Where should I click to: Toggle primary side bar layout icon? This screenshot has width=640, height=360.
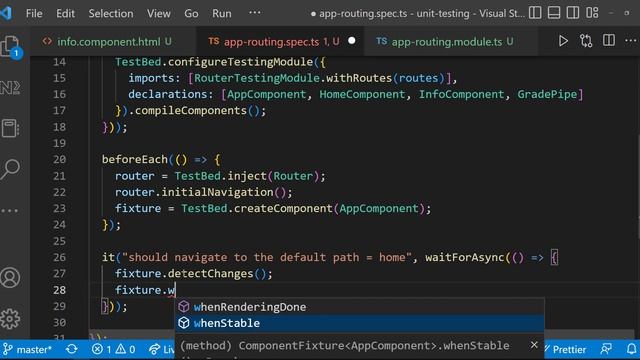click(x=535, y=13)
